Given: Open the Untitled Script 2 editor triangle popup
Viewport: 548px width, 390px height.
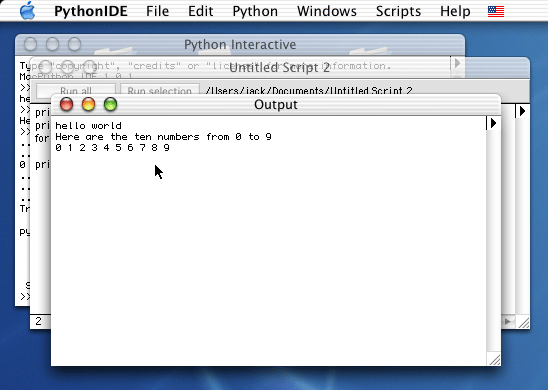Looking at the screenshot, I should tap(522, 111).
